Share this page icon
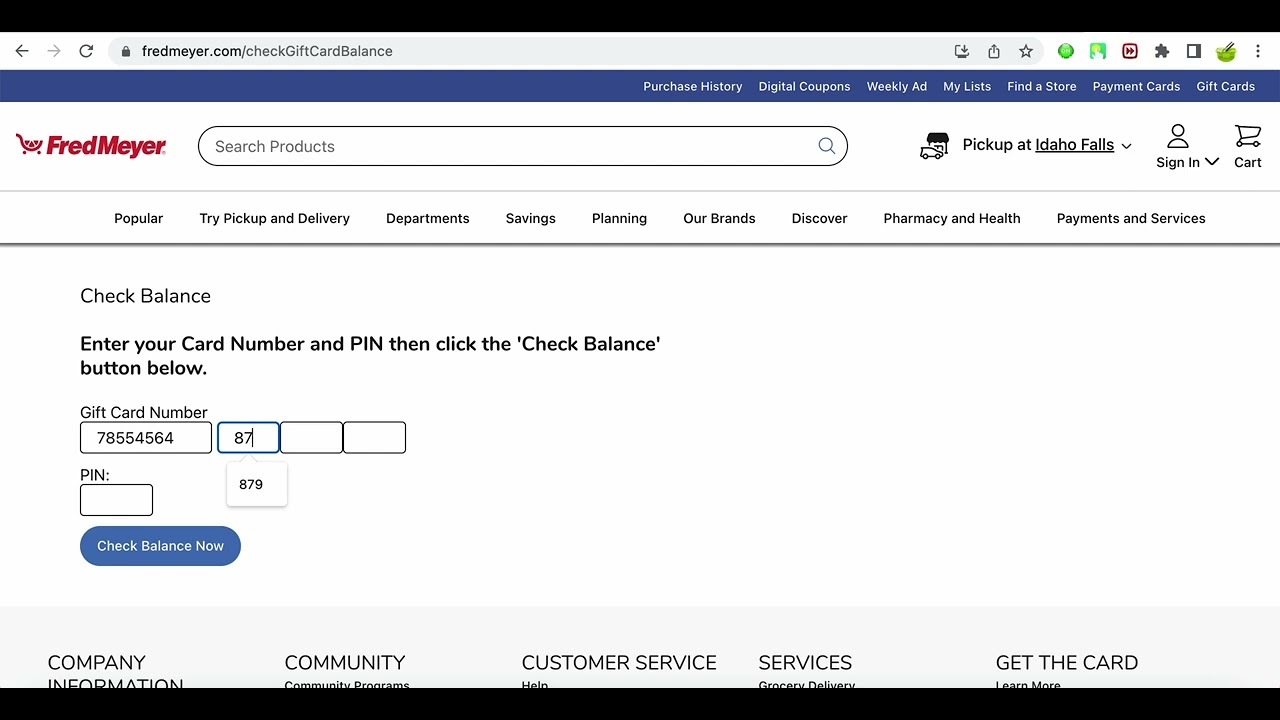Viewport: 1280px width, 720px height. [x=994, y=51]
